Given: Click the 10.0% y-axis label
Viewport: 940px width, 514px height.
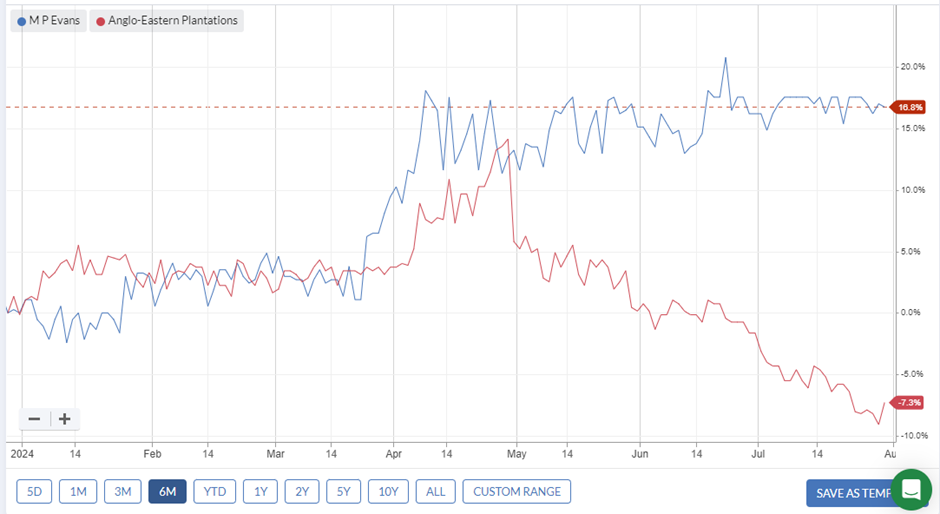Looking at the screenshot, I should click(913, 190).
